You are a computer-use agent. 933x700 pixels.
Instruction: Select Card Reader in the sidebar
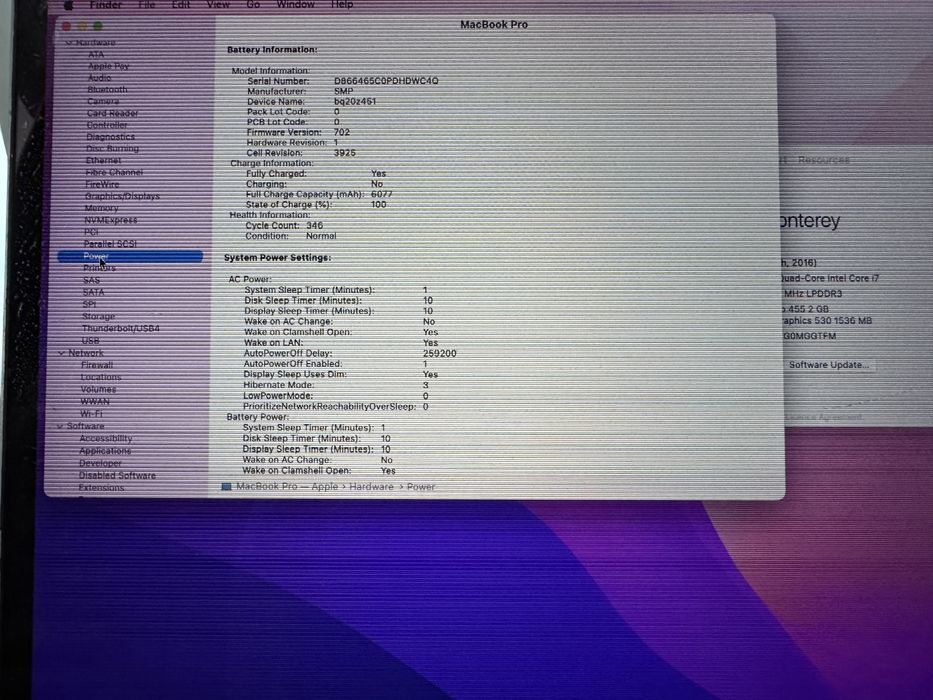(112, 113)
